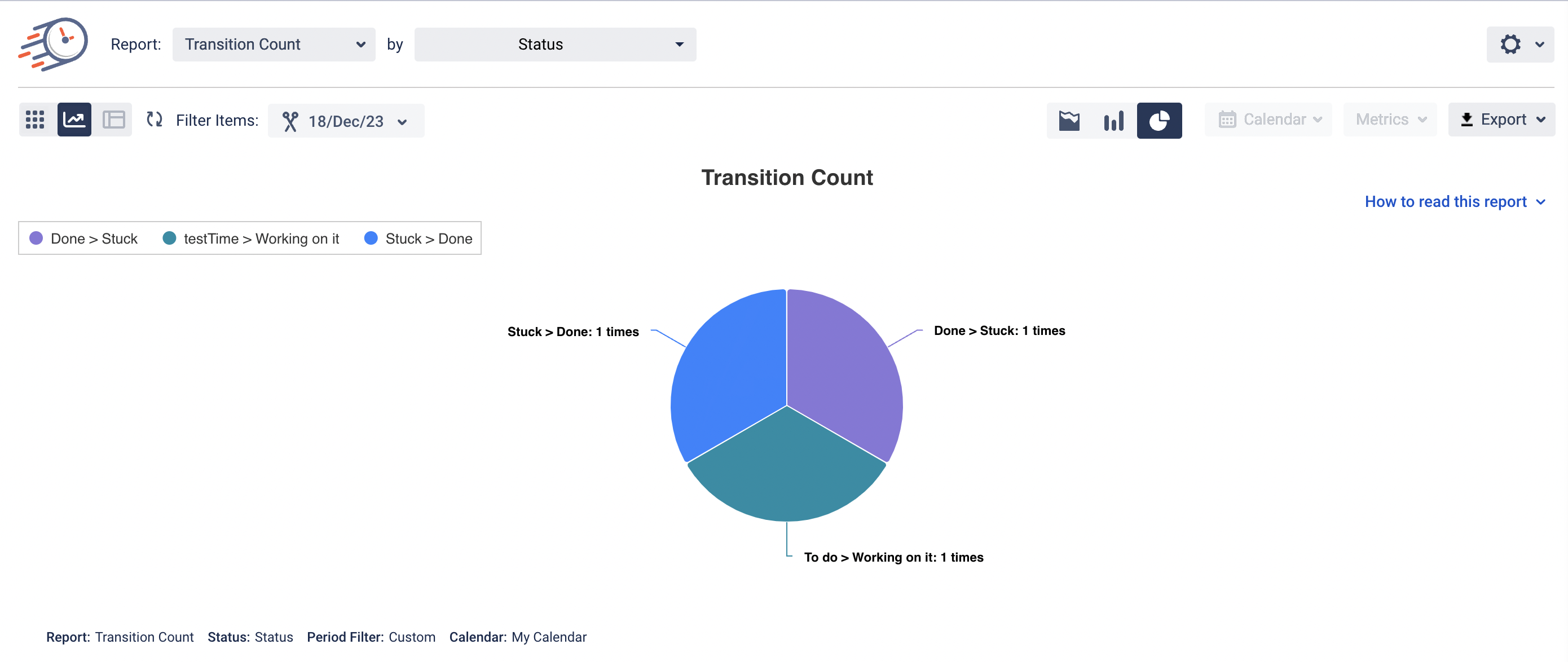Viewport: 1568px width, 662px height.
Task: Click the refresh data icon
Action: click(155, 120)
